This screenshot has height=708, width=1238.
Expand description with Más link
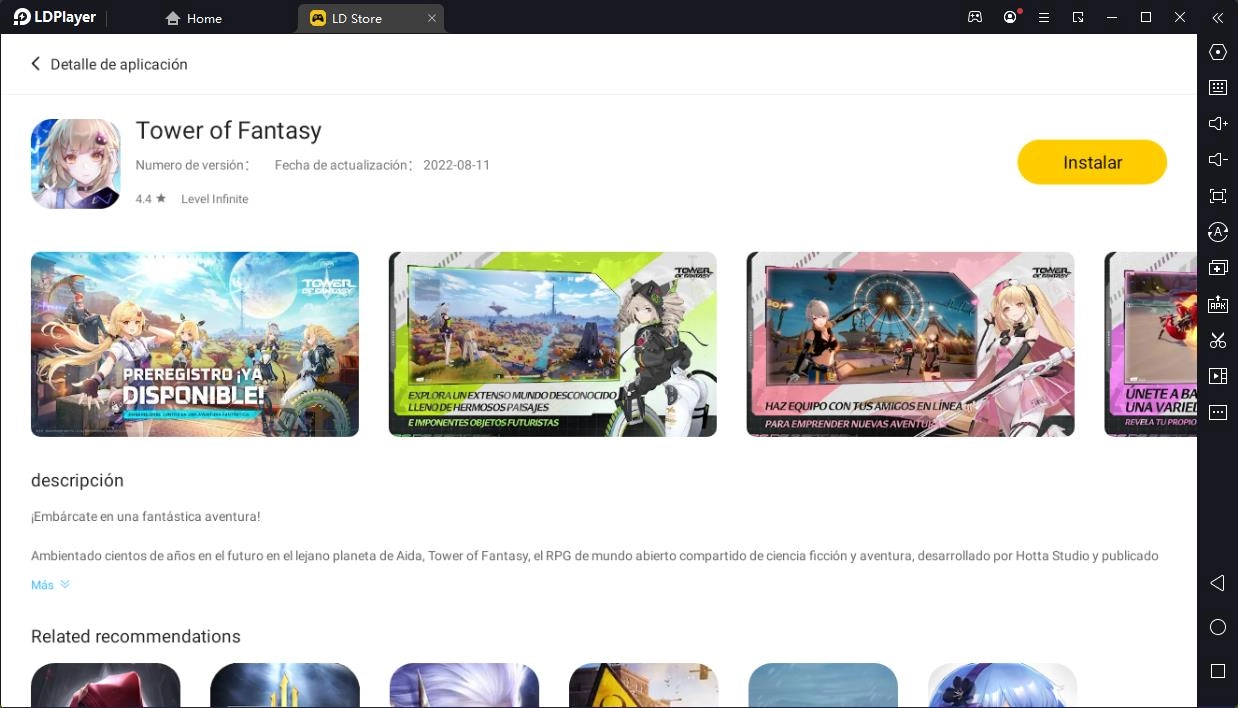pos(50,585)
